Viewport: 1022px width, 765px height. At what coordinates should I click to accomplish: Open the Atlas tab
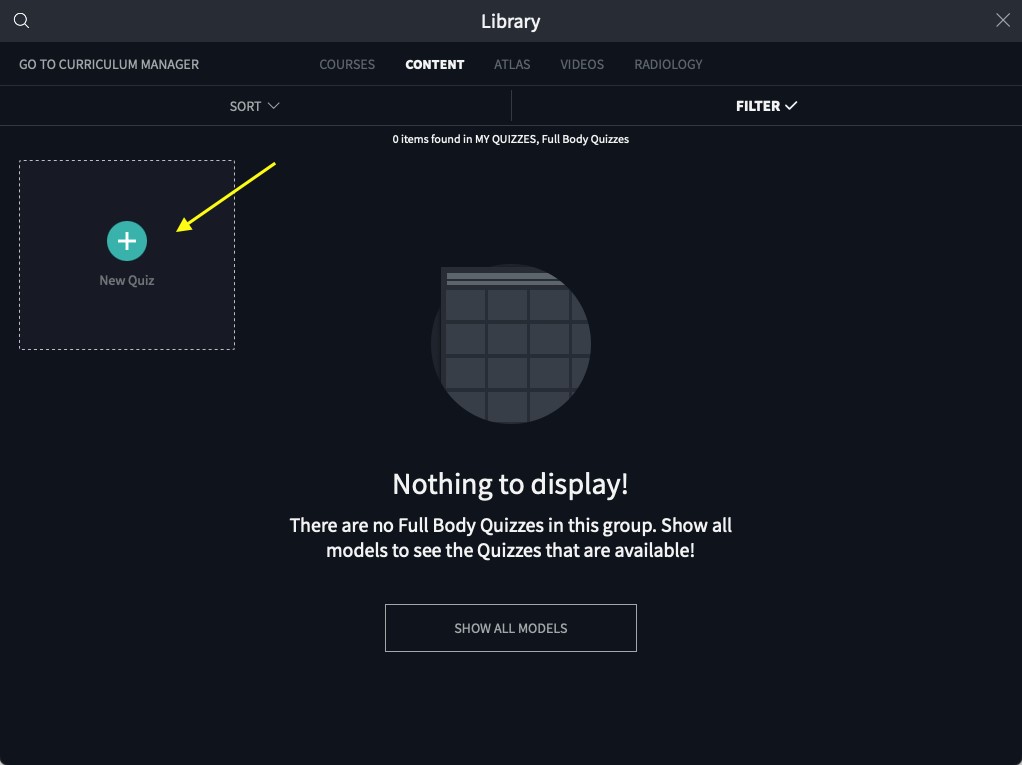tap(512, 64)
